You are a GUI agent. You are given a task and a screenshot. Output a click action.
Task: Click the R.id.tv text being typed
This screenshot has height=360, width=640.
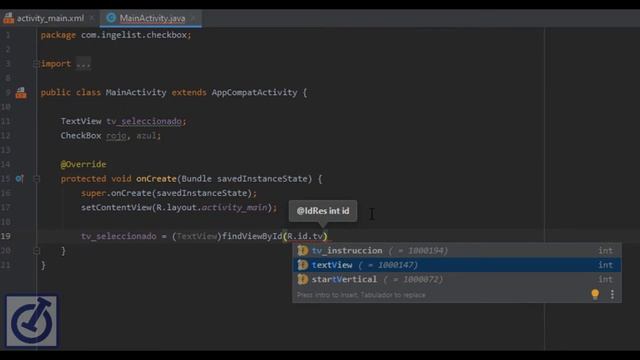click(x=305, y=236)
